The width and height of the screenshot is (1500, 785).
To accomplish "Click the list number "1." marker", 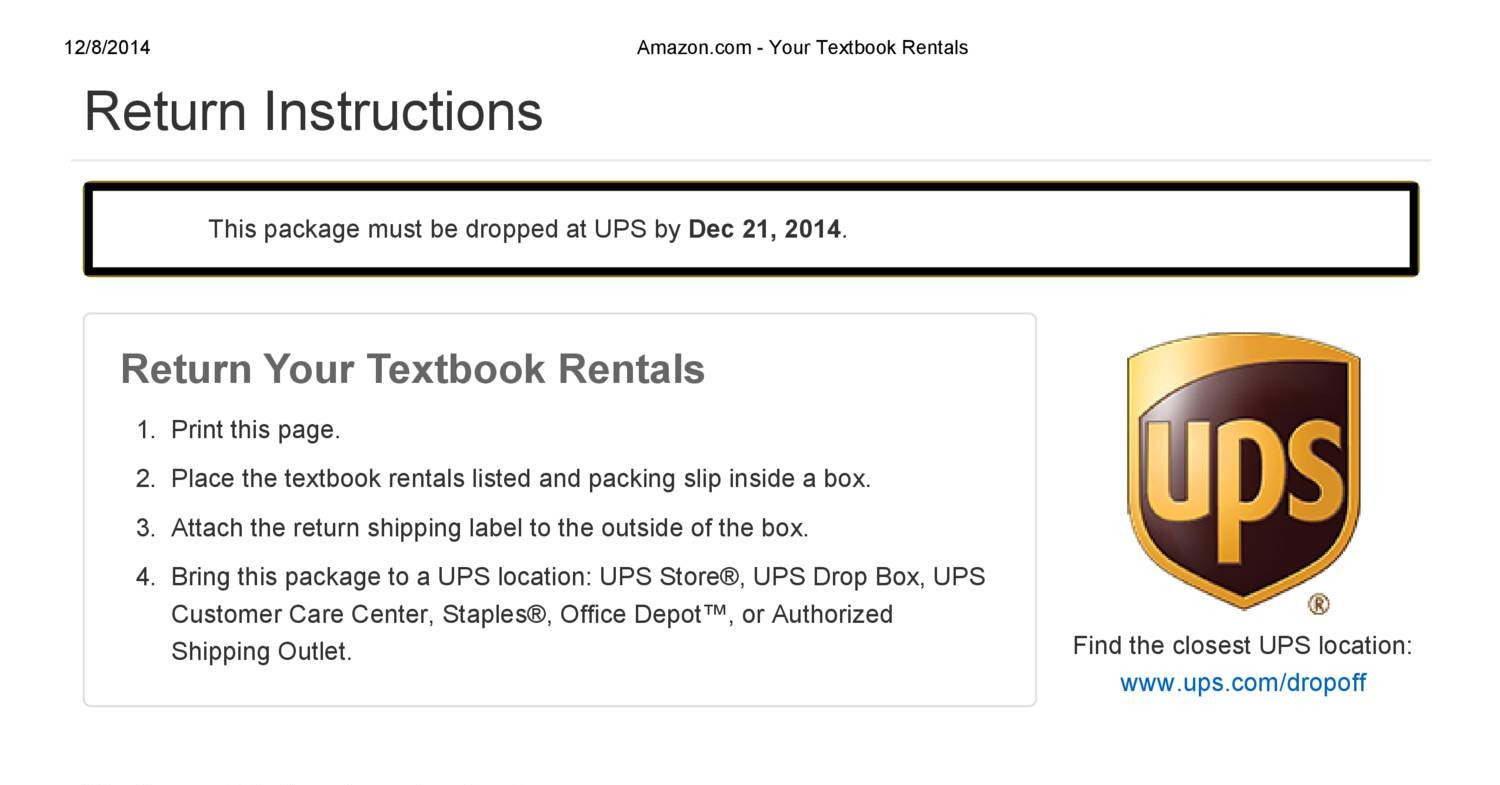I will [x=146, y=430].
